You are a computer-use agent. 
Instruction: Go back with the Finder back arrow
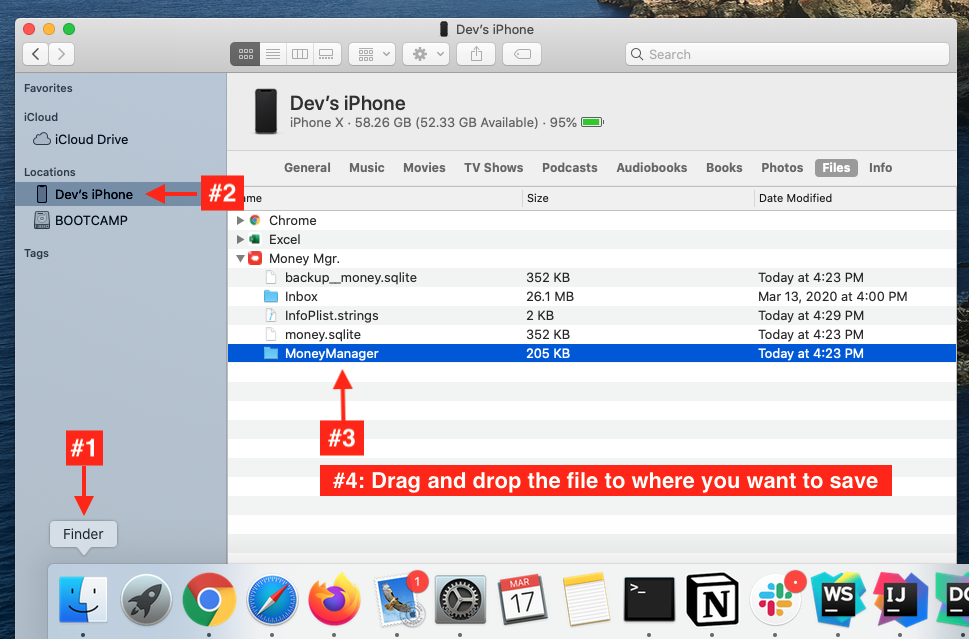(36, 54)
